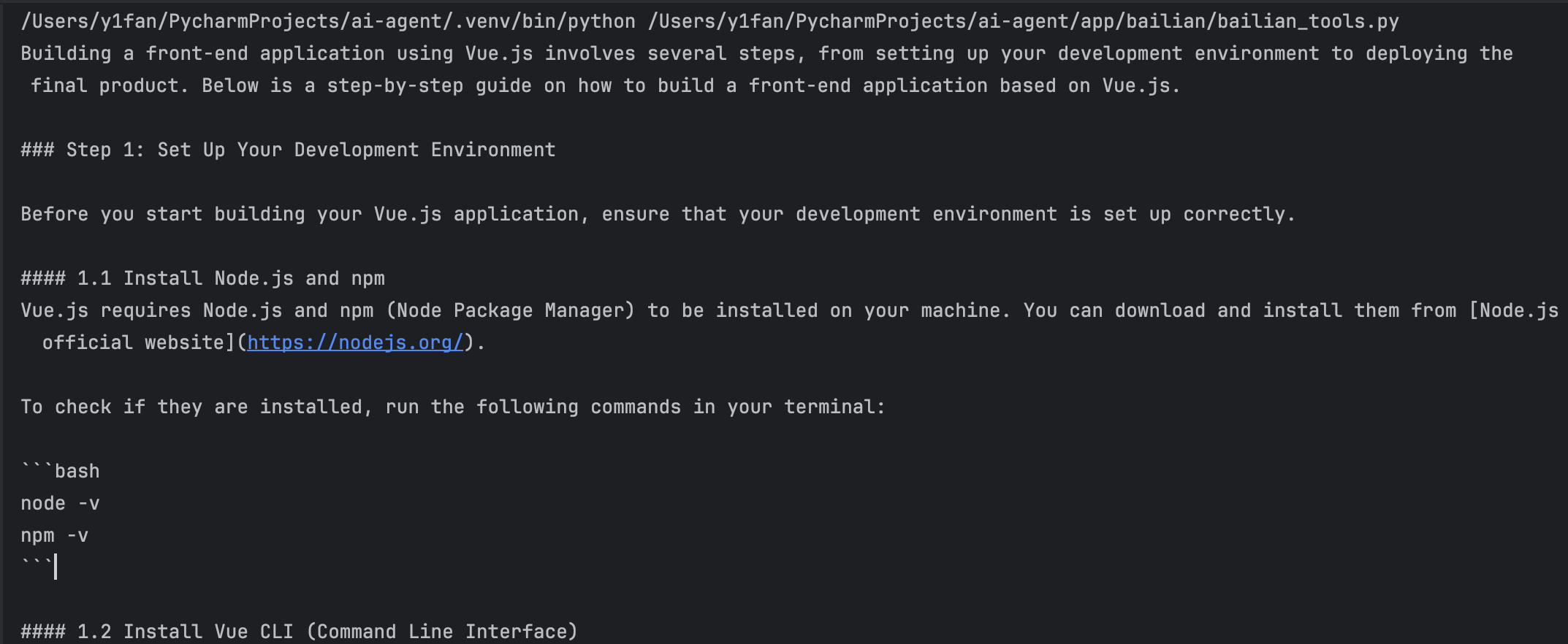Open the nodejs.org hyperlink

coord(355,342)
